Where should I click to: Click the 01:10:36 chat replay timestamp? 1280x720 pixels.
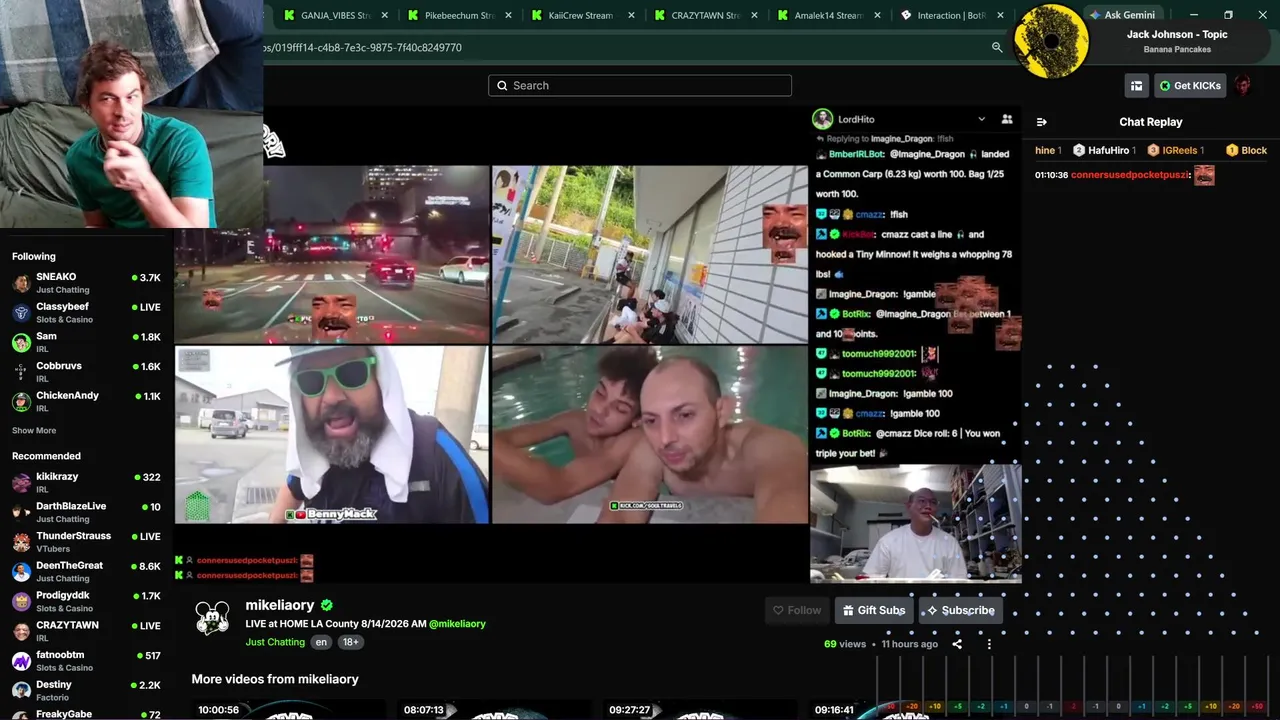[x=1051, y=175]
